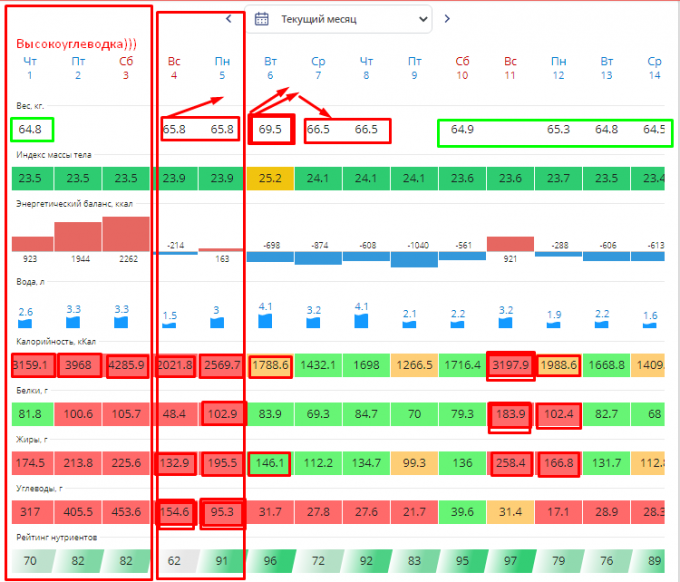The height and width of the screenshot is (582, 680).
Task: Click the yellow body mass index cell 25.2
Action: [x=270, y=179]
